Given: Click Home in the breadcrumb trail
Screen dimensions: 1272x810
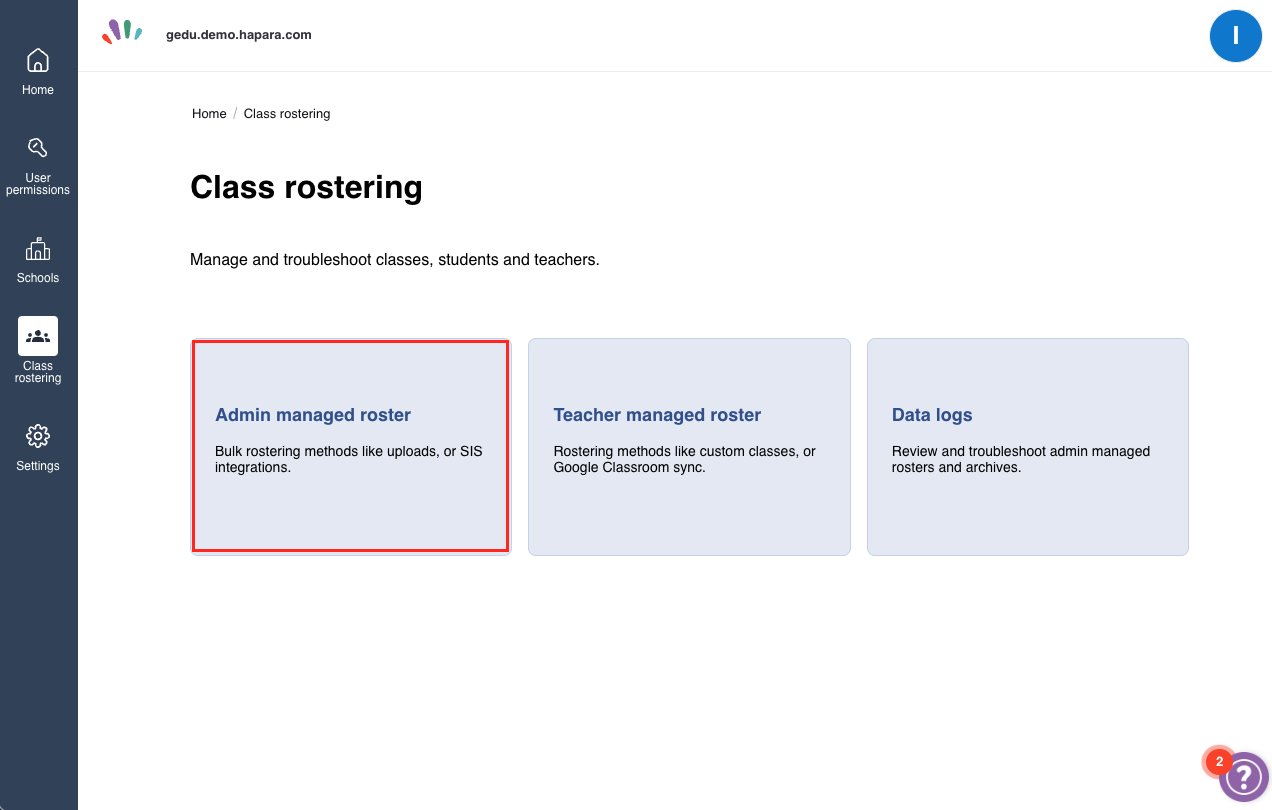Looking at the screenshot, I should click(x=209, y=113).
